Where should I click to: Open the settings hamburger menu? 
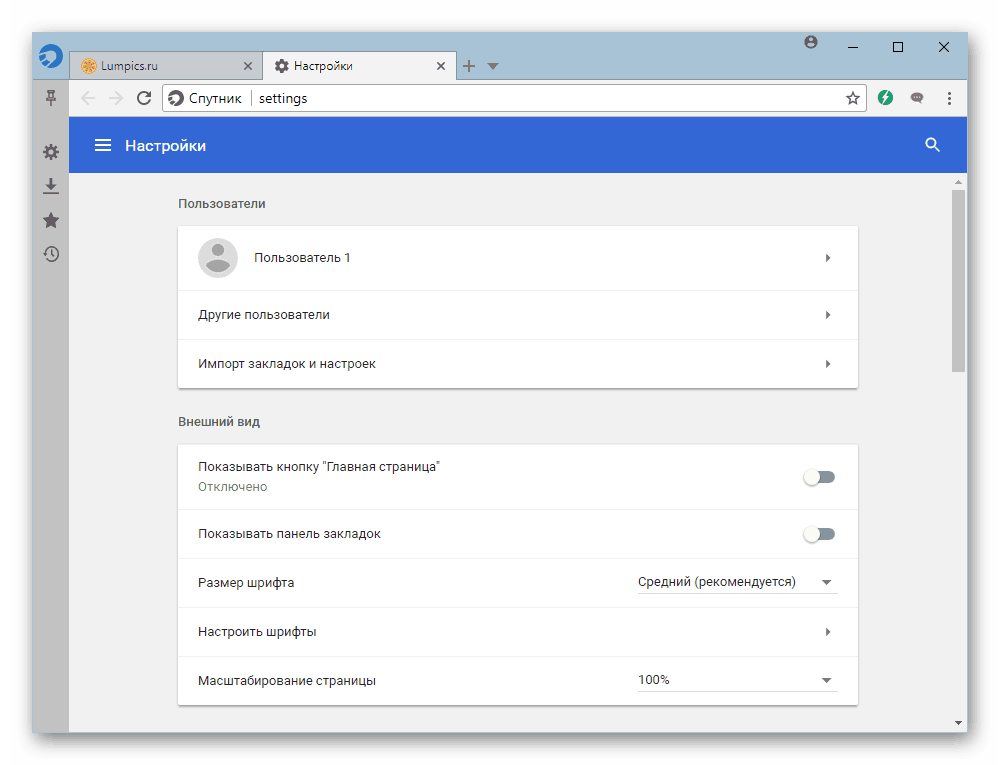[102, 146]
